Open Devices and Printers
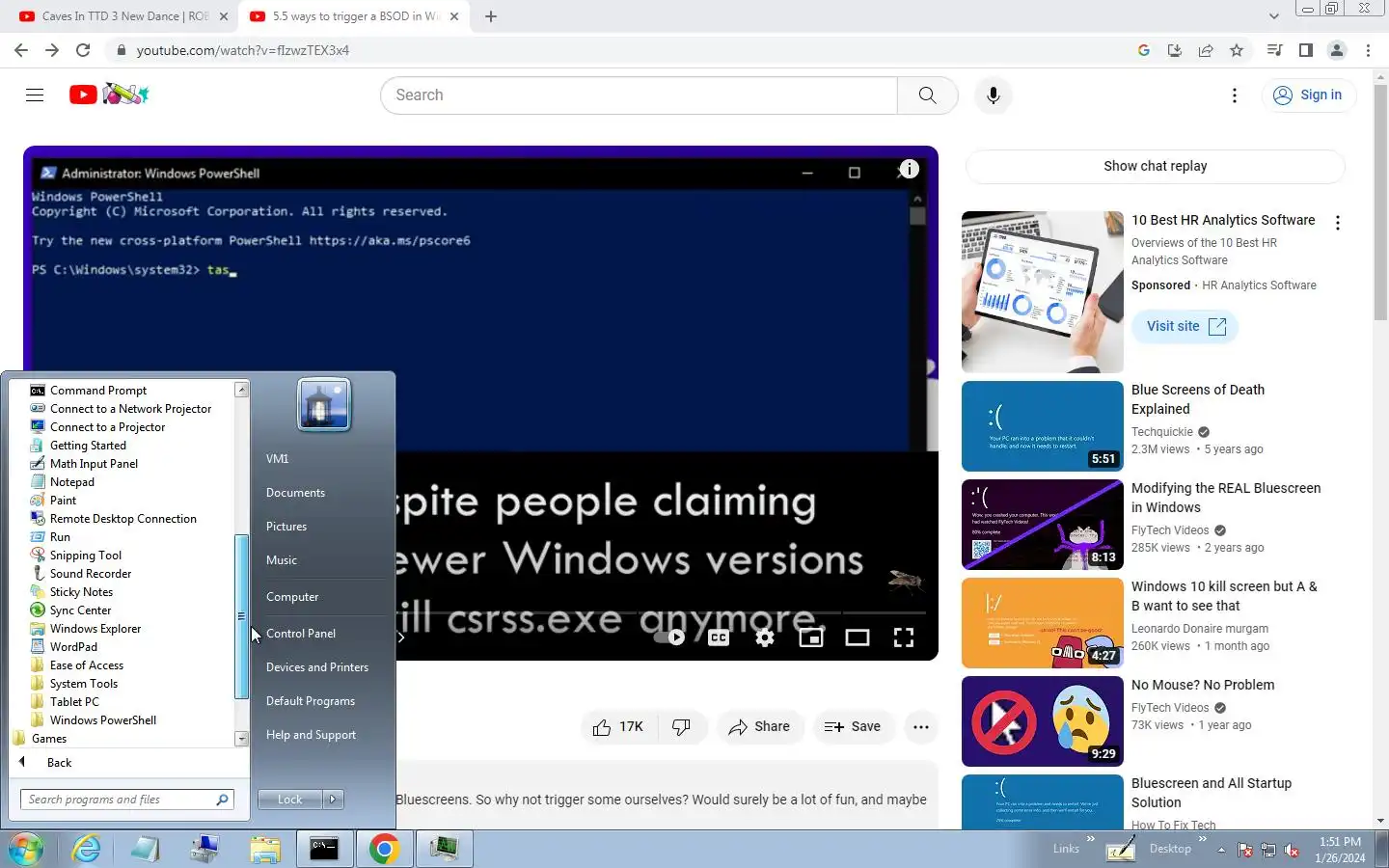Viewport: 1389px width, 868px height. point(317,667)
